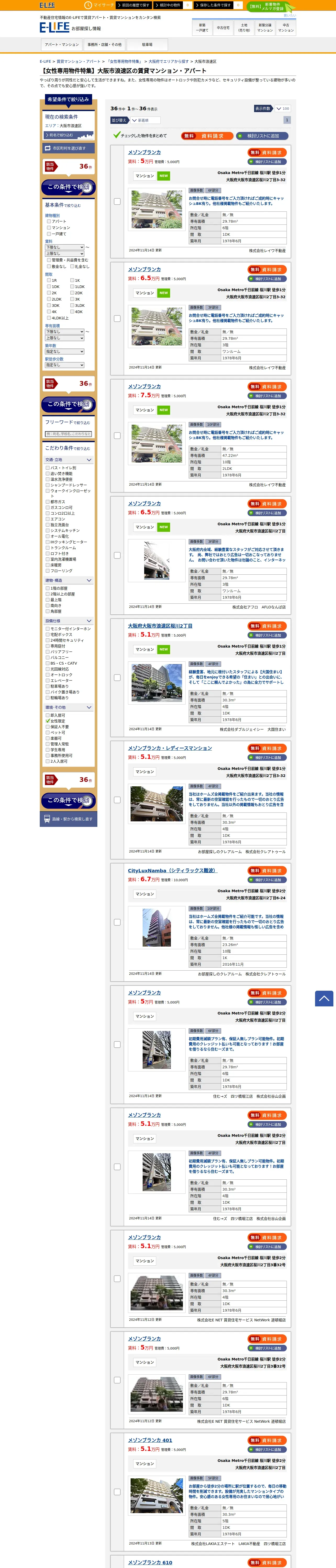This screenshot has width=336, height=1568.
Task: Open メゾンブランカ・レディースマンション listing title
Action: pyautogui.click(x=170, y=748)
